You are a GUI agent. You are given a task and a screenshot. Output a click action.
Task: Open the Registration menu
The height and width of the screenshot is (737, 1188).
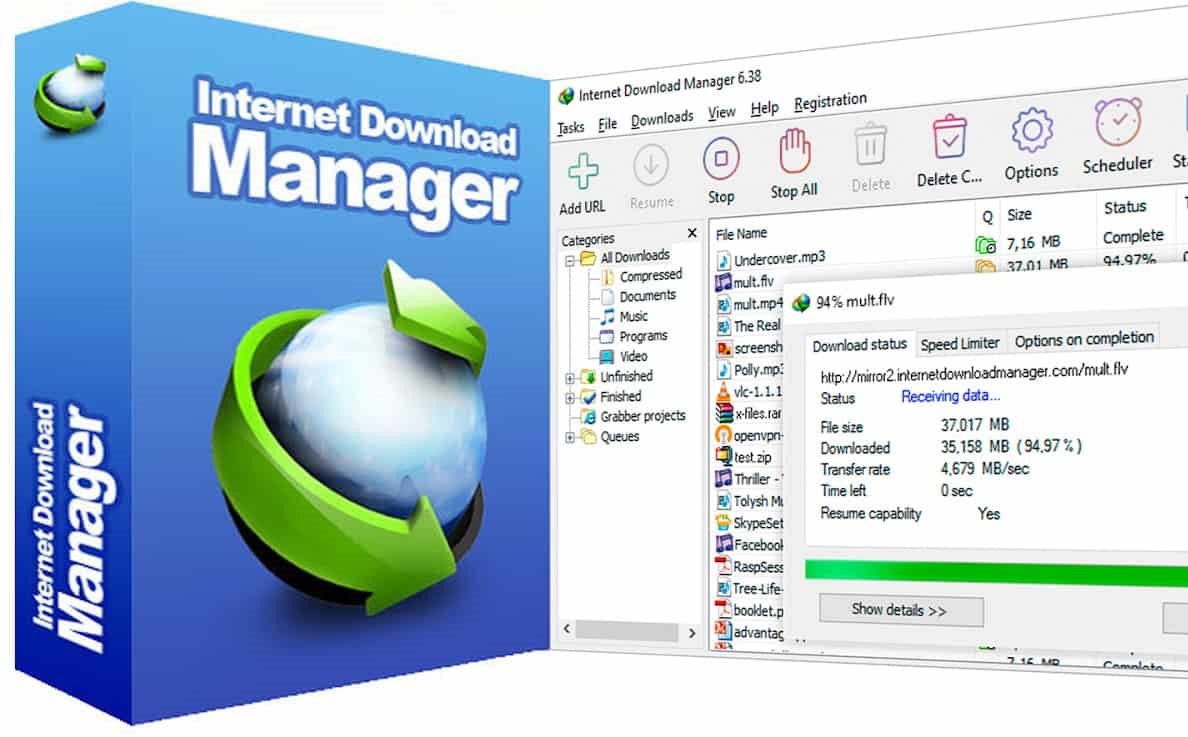click(830, 101)
